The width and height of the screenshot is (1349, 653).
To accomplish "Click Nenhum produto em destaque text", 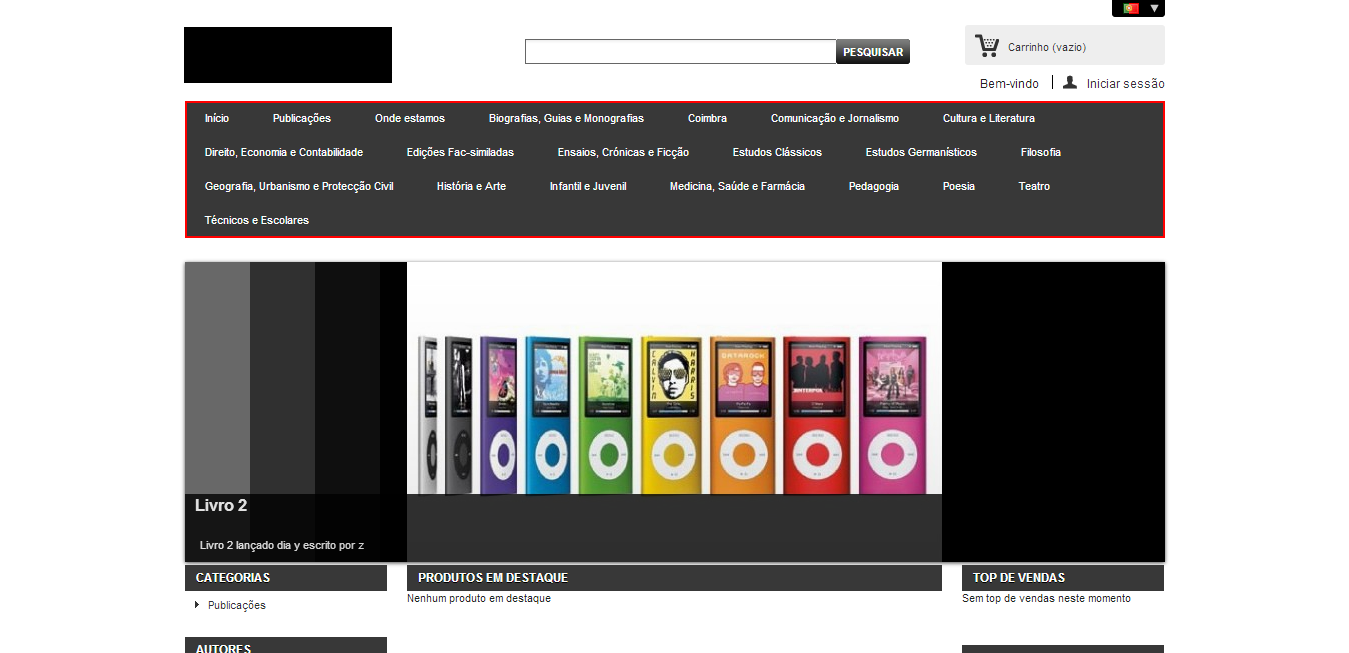I will point(479,599).
